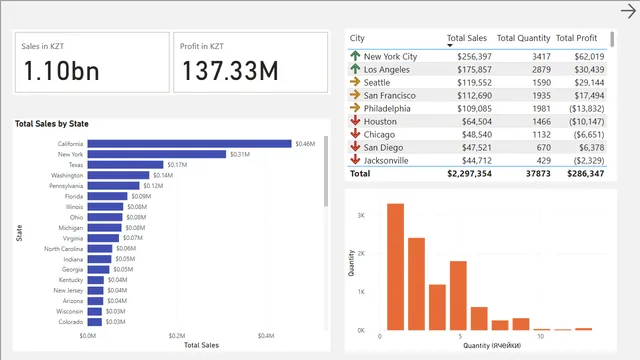The image size is (640, 360).
Task: Click the Sales in KZT card
Action: click(92, 62)
